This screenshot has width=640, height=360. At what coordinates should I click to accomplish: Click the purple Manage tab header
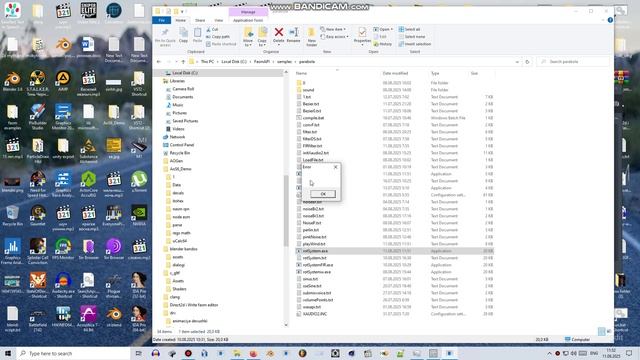[248, 12]
